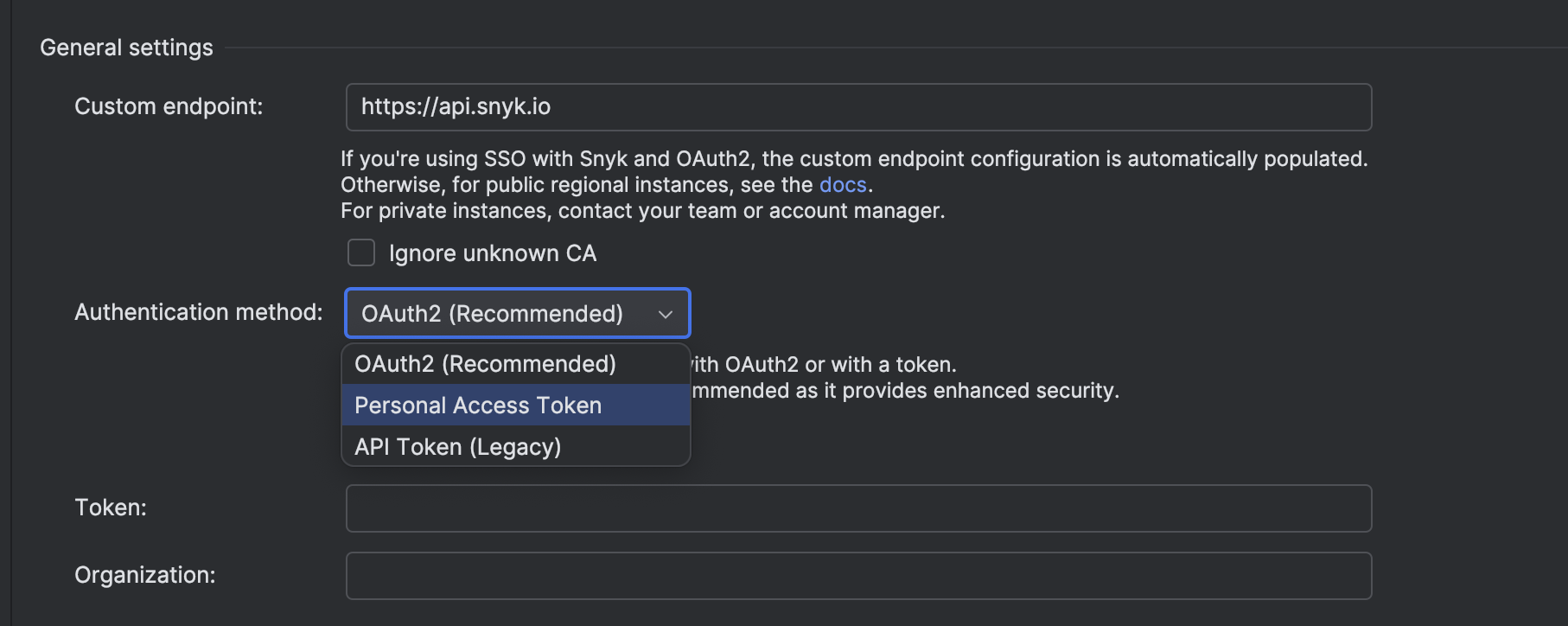Focus the Token input field

[x=857, y=508]
